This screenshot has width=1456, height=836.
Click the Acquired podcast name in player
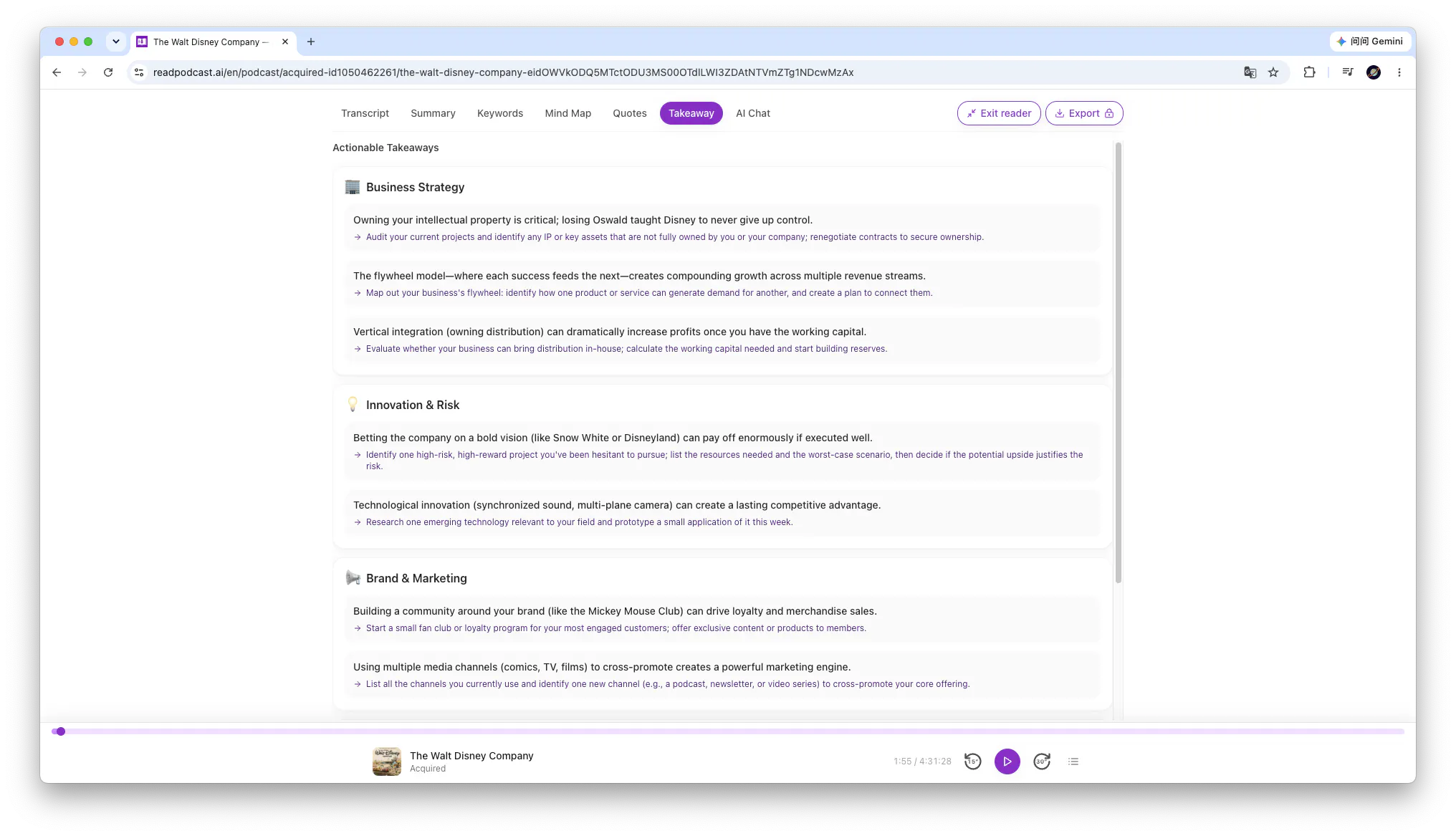[x=428, y=769]
